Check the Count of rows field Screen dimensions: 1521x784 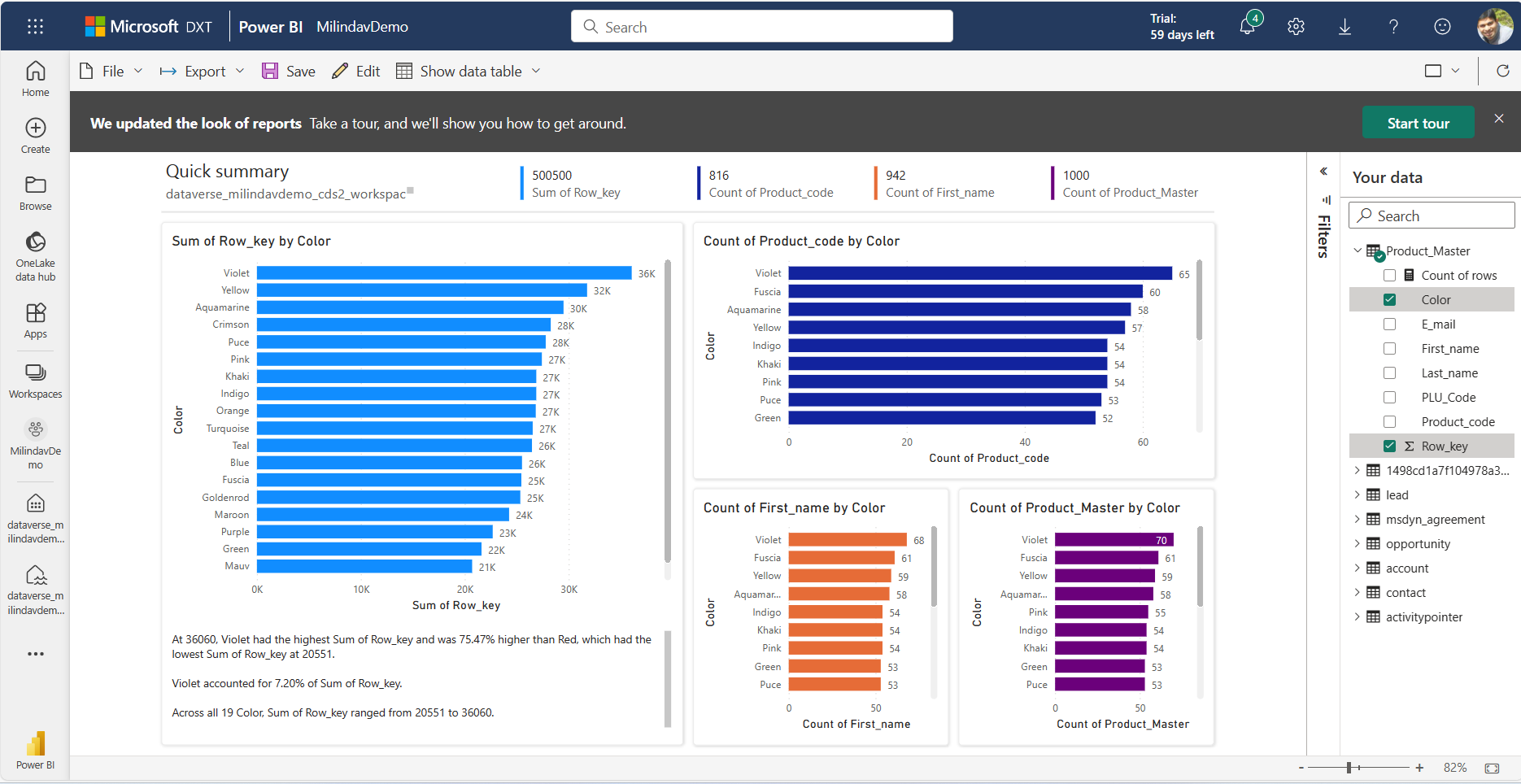tap(1390, 275)
